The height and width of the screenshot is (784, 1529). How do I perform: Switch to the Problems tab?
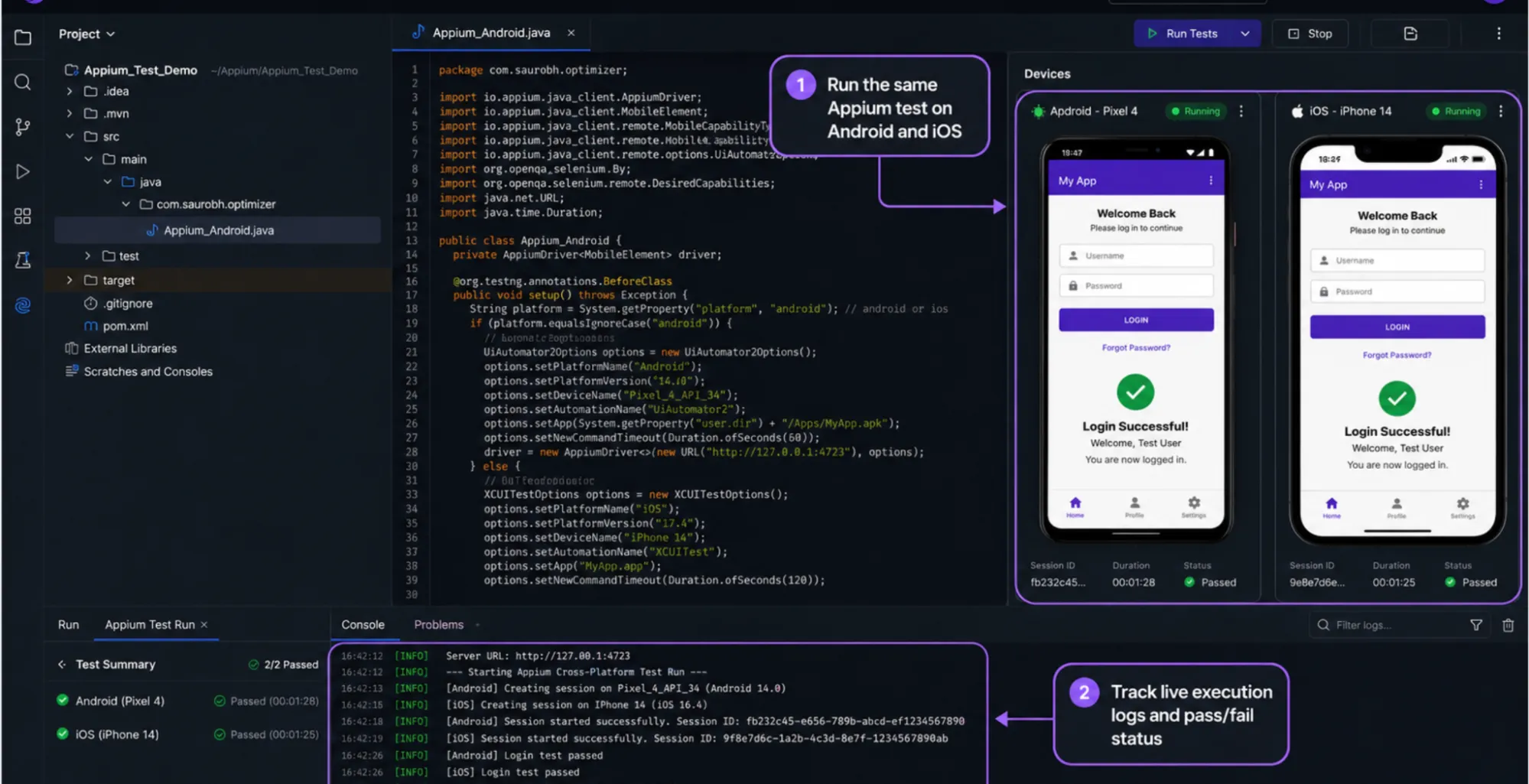click(438, 625)
